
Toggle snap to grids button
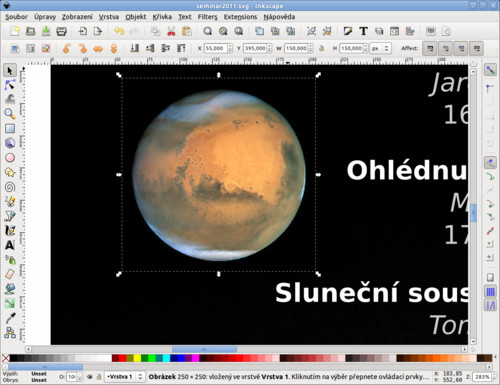(490, 292)
